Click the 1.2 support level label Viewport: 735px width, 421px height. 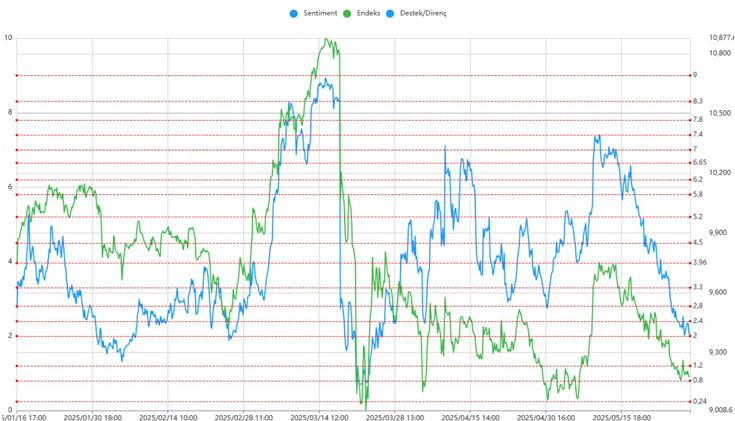point(697,366)
